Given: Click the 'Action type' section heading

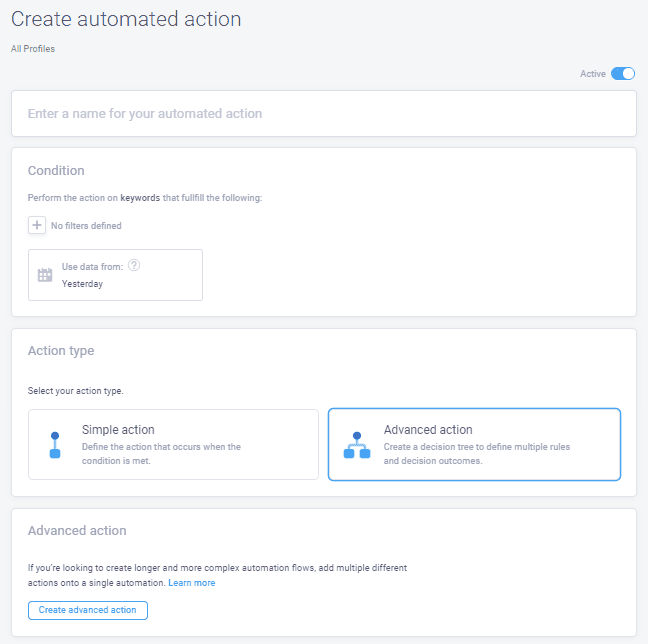Looking at the screenshot, I should [61, 351].
